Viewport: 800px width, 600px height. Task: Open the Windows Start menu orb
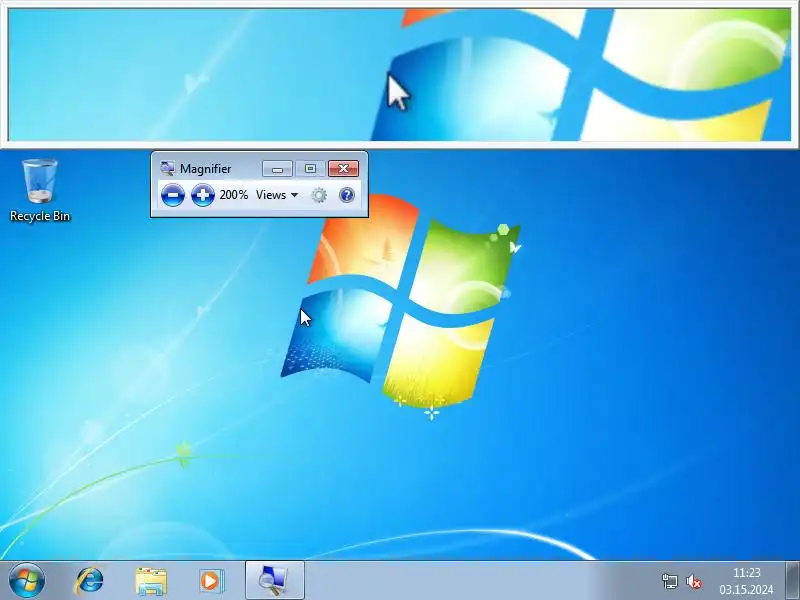(x=27, y=581)
